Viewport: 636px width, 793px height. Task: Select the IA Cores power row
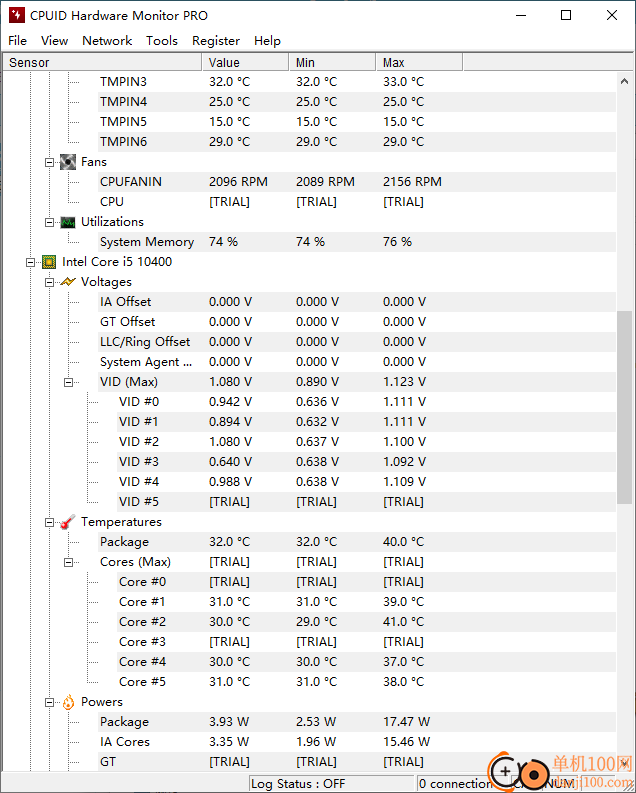[x=357, y=741]
